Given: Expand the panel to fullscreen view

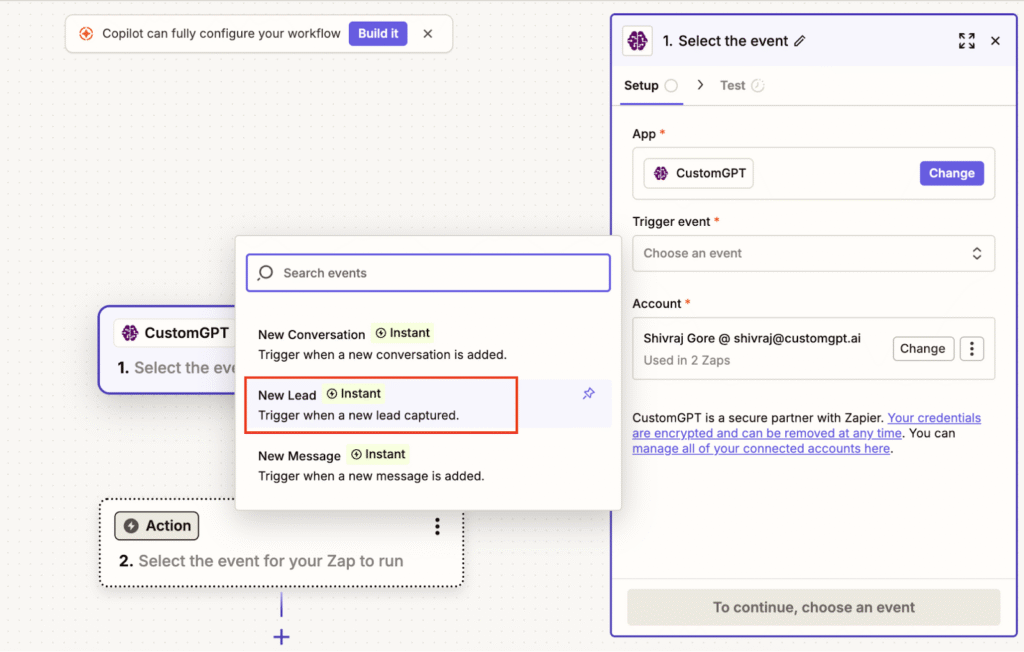Looking at the screenshot, I should click(966, 40).
